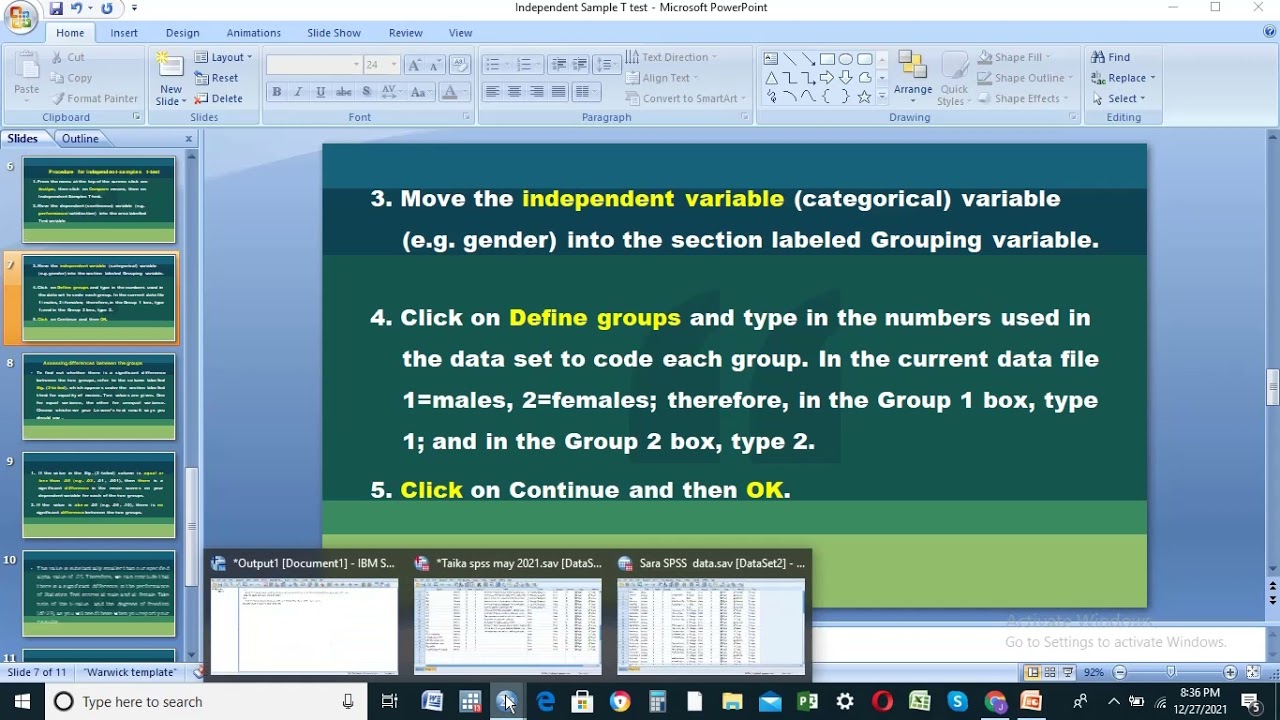This screenshot has height=720, width=1280.
Task: Toggle Strikethrough formatting
Action: pyautogui.click(x=344, y=92)
